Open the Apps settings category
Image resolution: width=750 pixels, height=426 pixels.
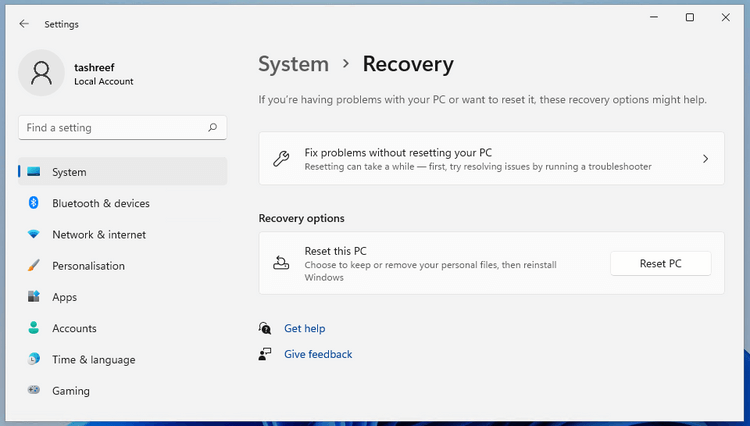point(64,297)
